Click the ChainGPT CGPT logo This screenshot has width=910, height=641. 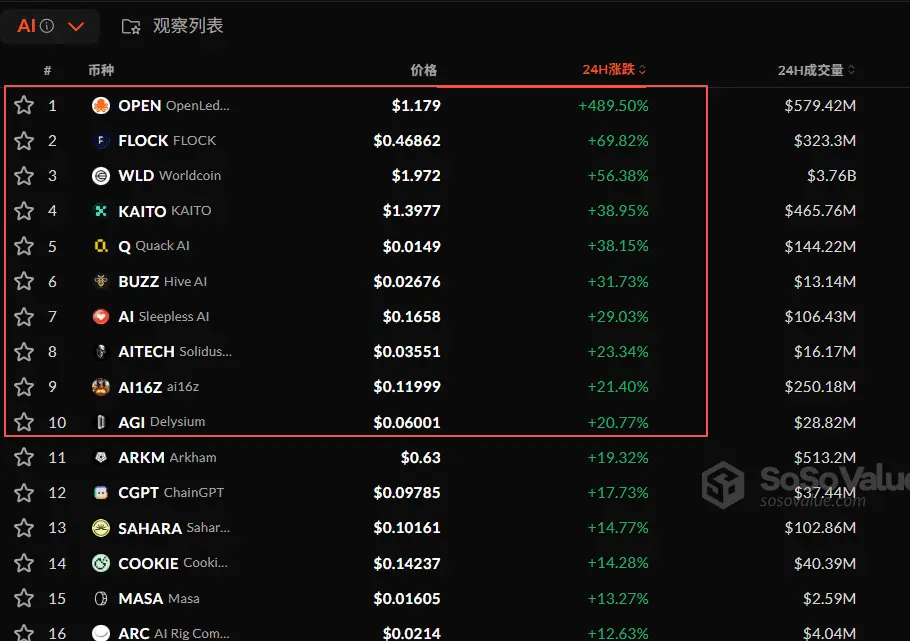point(101,492)
